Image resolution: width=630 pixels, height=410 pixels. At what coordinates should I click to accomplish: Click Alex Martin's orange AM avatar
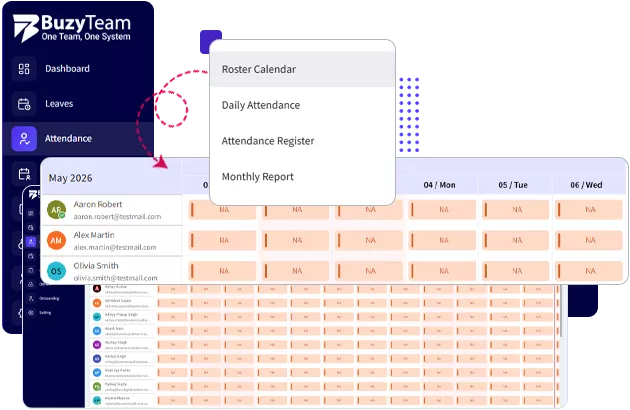click(56, 240)
